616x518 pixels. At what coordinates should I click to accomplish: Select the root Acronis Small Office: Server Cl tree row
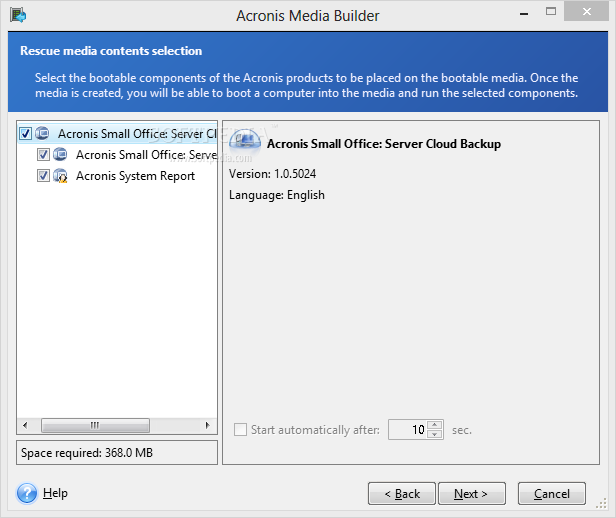[117, 134]
